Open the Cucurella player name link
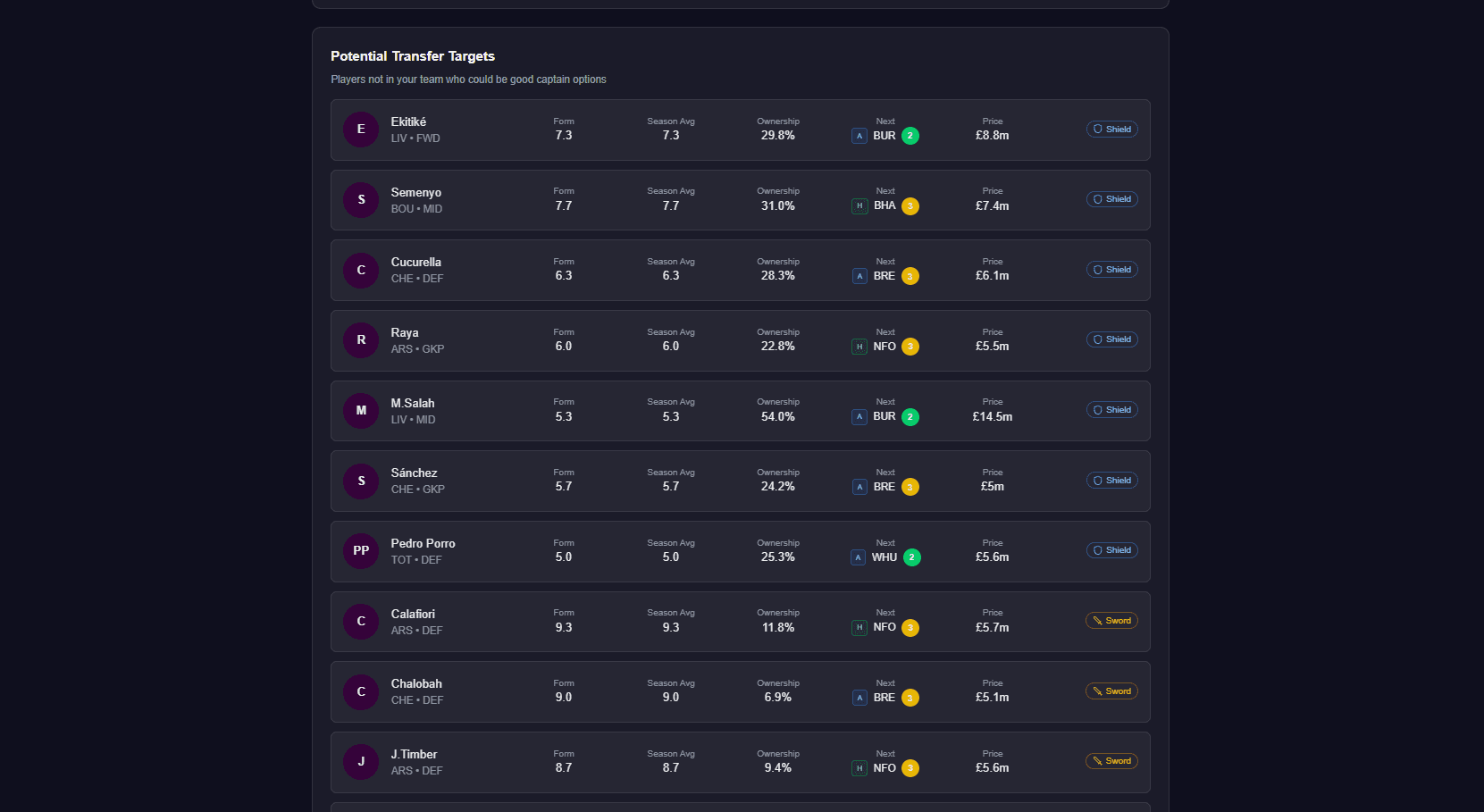The image size is (1484, 812). click(415, 263)
